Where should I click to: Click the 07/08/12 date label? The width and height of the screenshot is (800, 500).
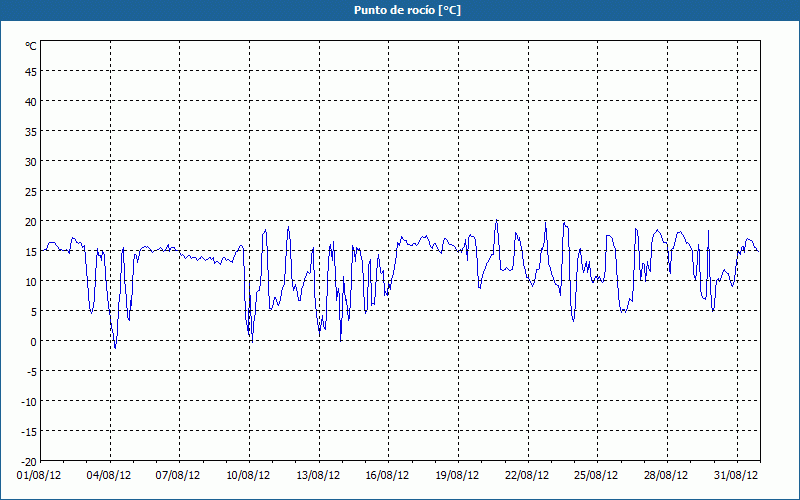[178, 476]
